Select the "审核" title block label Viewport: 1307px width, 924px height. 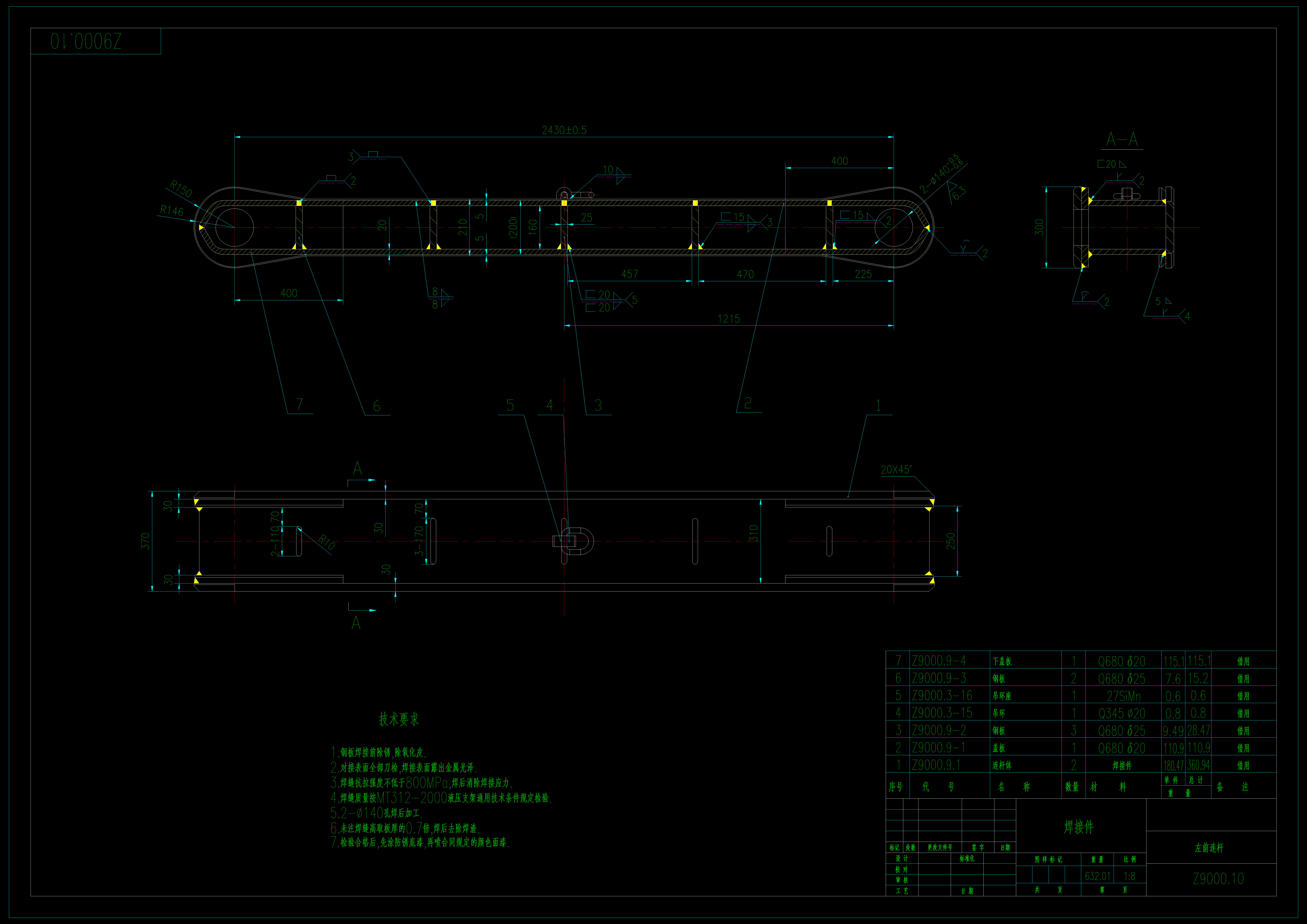[902, 880]
